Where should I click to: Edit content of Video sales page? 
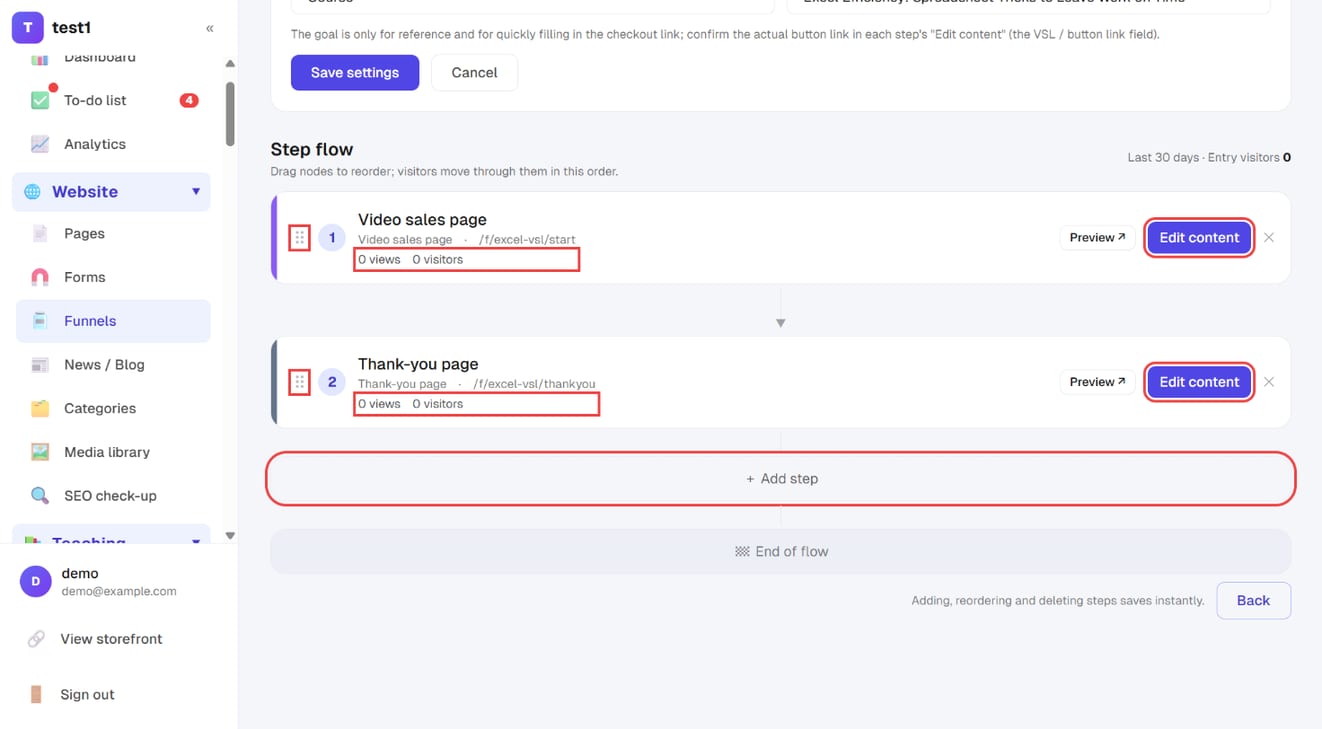(1199, 238)
